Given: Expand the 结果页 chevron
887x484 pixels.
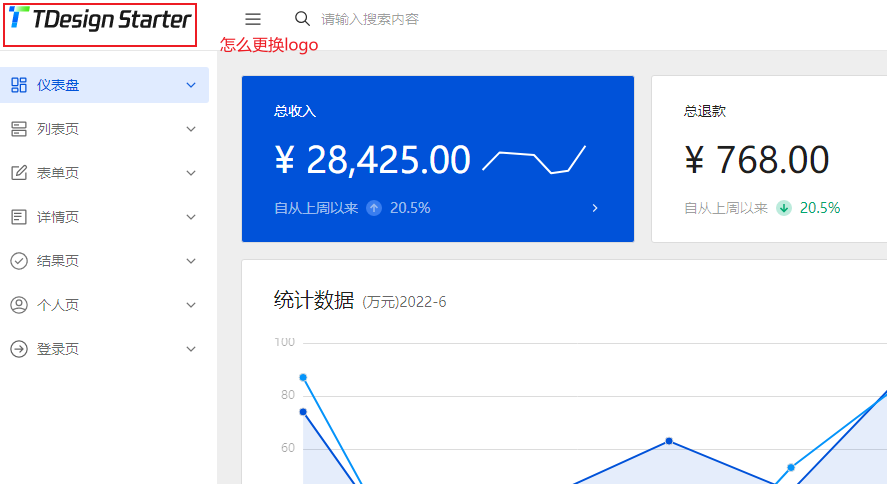Looking at the screenshot, I should tap(191, 261).
